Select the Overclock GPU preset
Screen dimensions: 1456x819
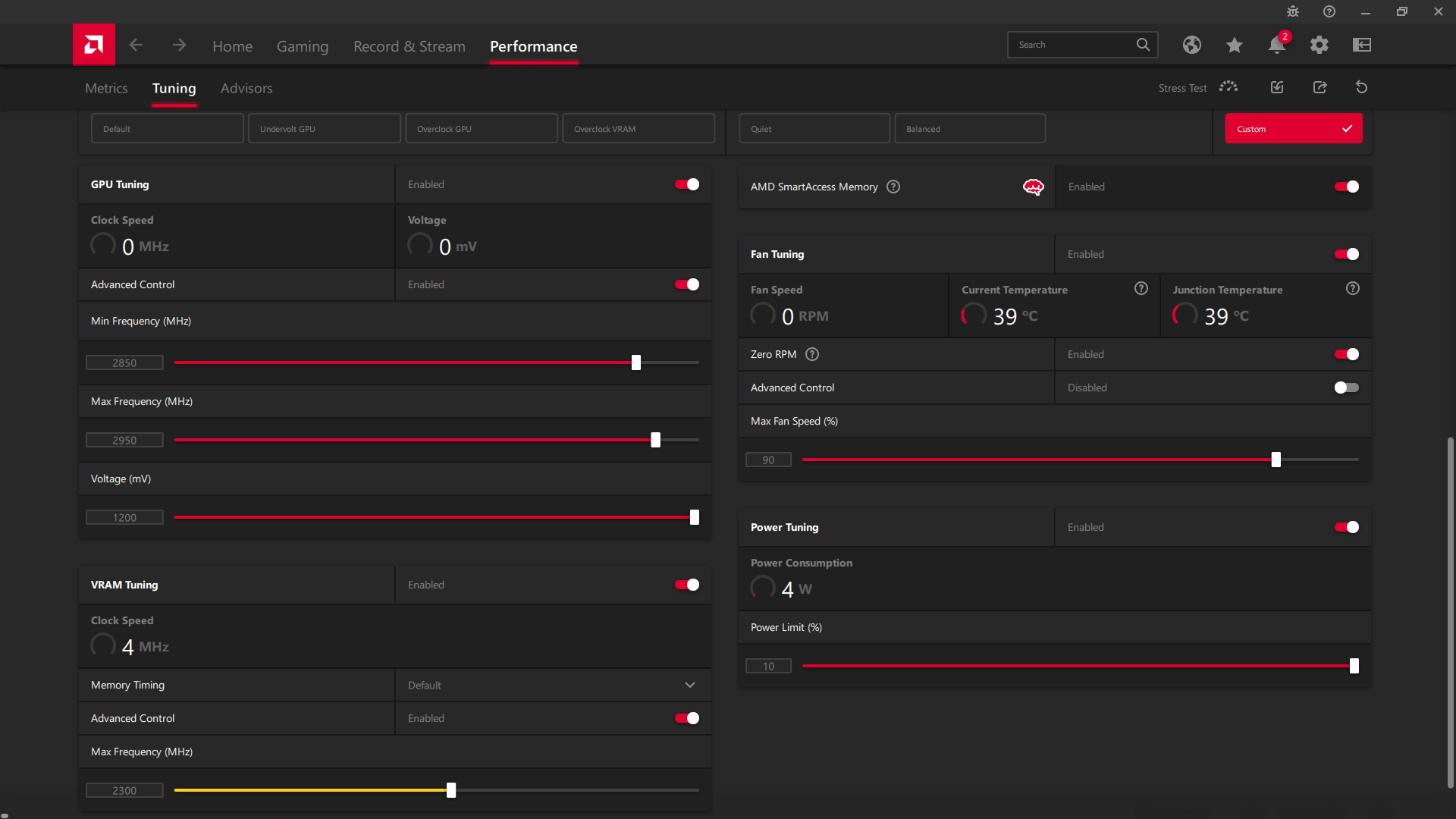482,128
